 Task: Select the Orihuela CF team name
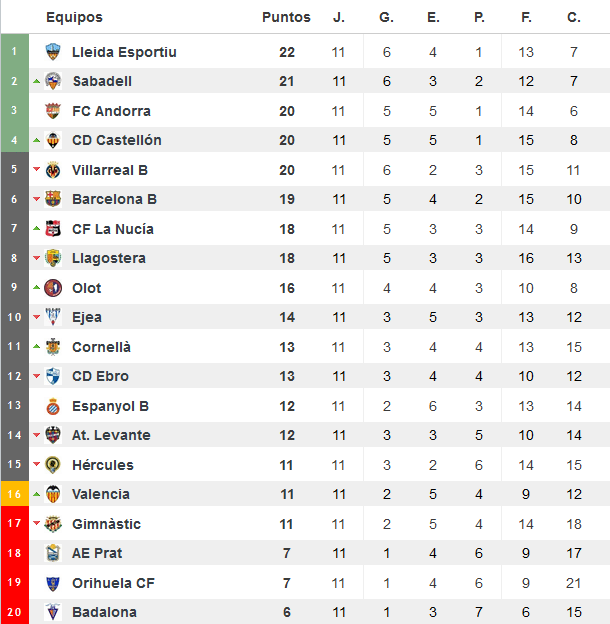click(x=113, y=583)
